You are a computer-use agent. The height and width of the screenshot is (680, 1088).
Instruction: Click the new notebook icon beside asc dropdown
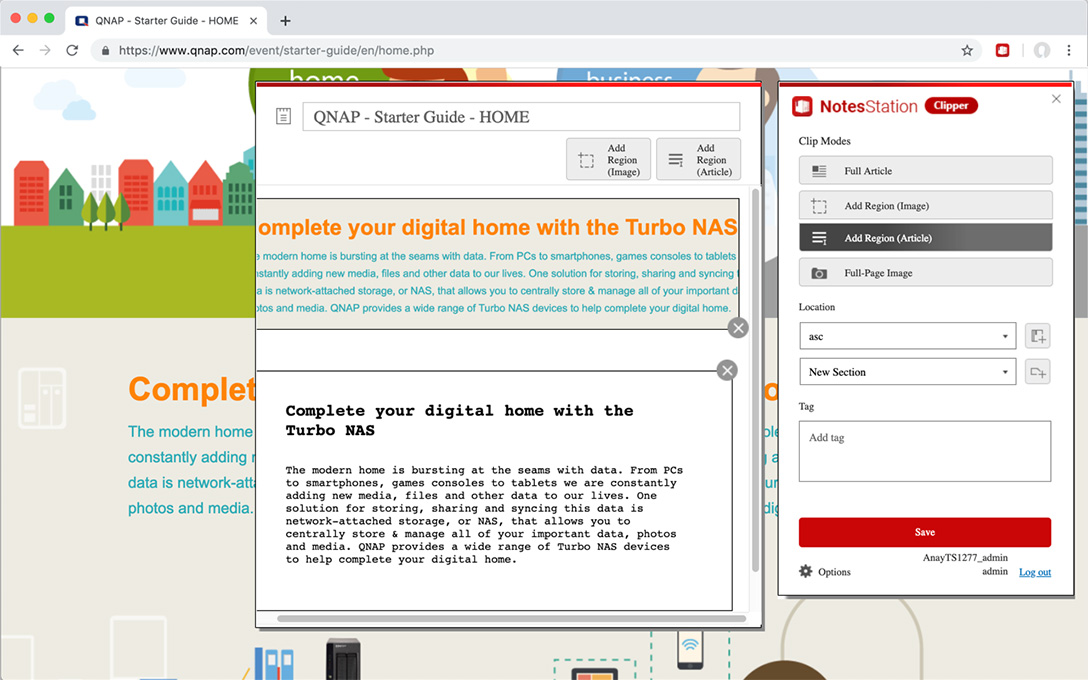coord(1037,335)
